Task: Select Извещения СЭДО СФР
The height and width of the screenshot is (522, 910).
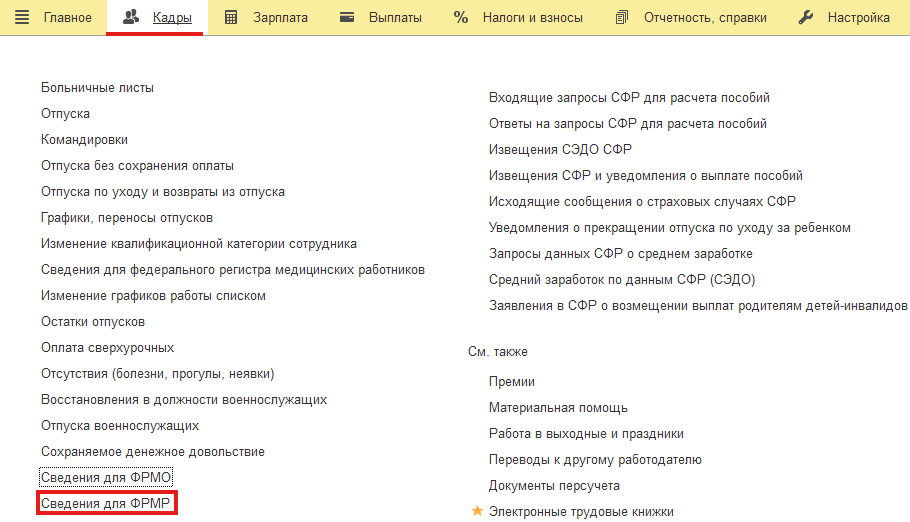Action: tap(560, 150)
